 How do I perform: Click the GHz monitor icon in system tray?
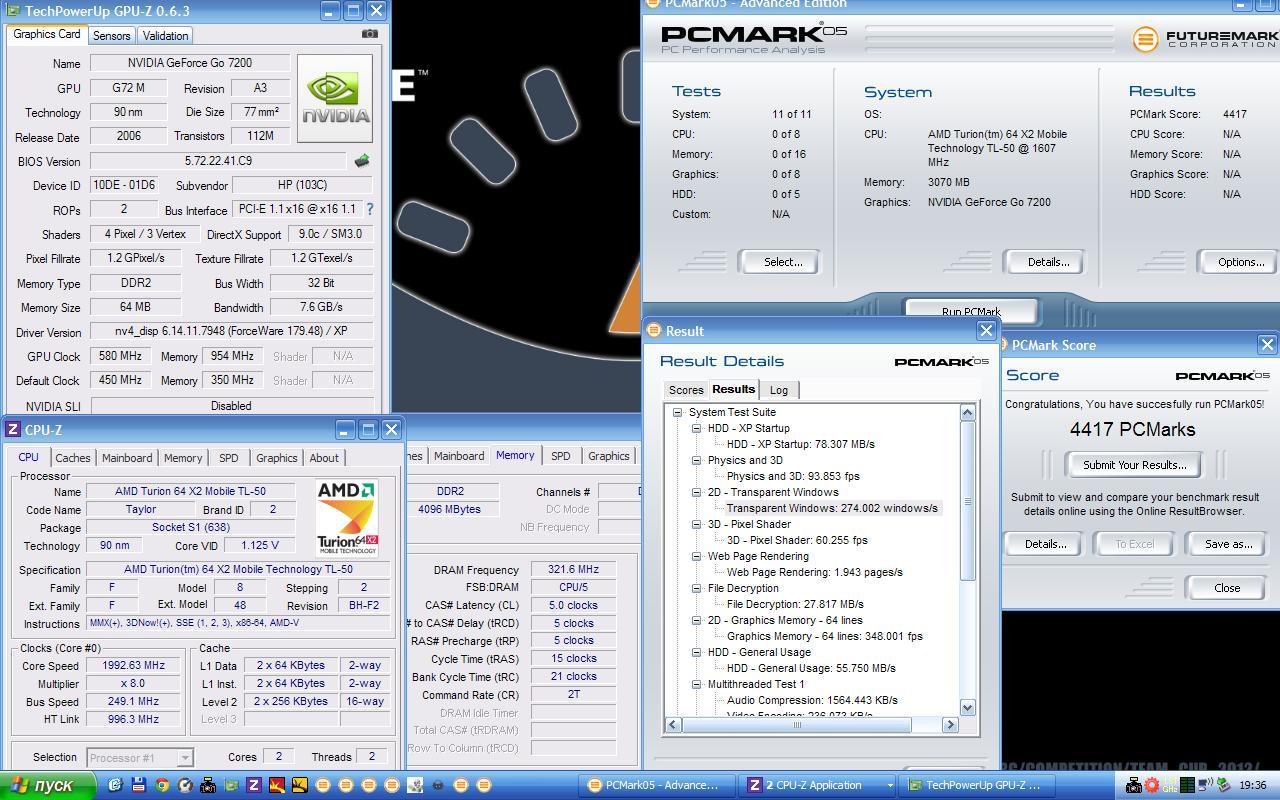(x=1170, y=785)
